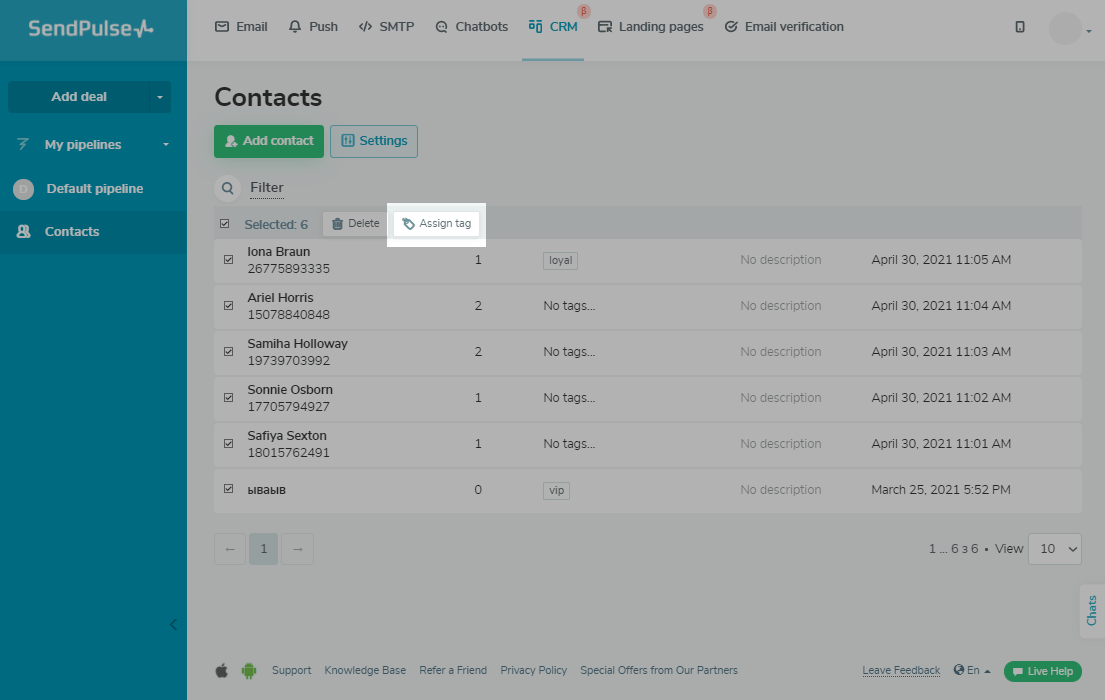Select page 1 in pagination

point(264,549)
